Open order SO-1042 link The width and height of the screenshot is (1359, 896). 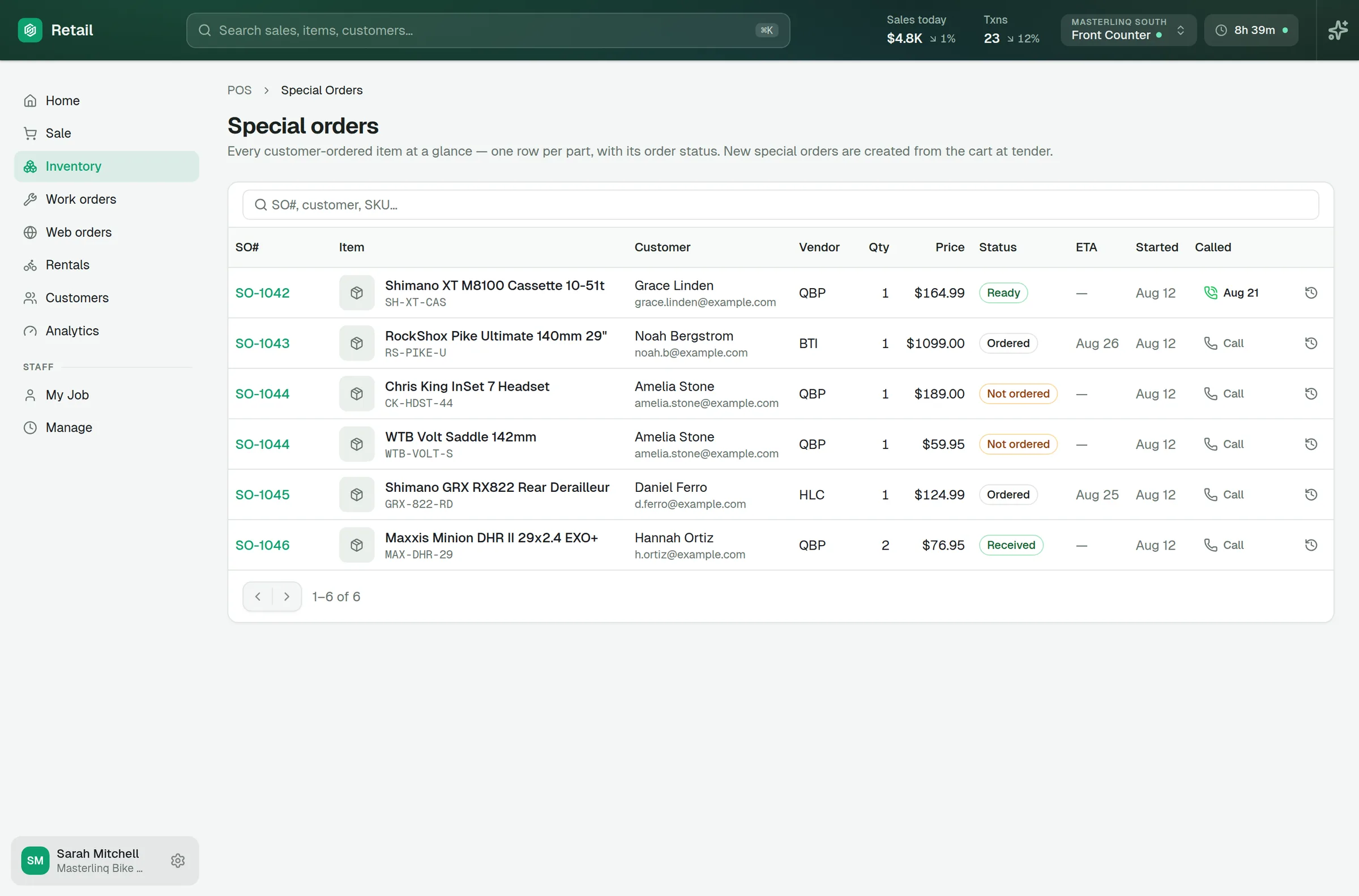point(262,293)
